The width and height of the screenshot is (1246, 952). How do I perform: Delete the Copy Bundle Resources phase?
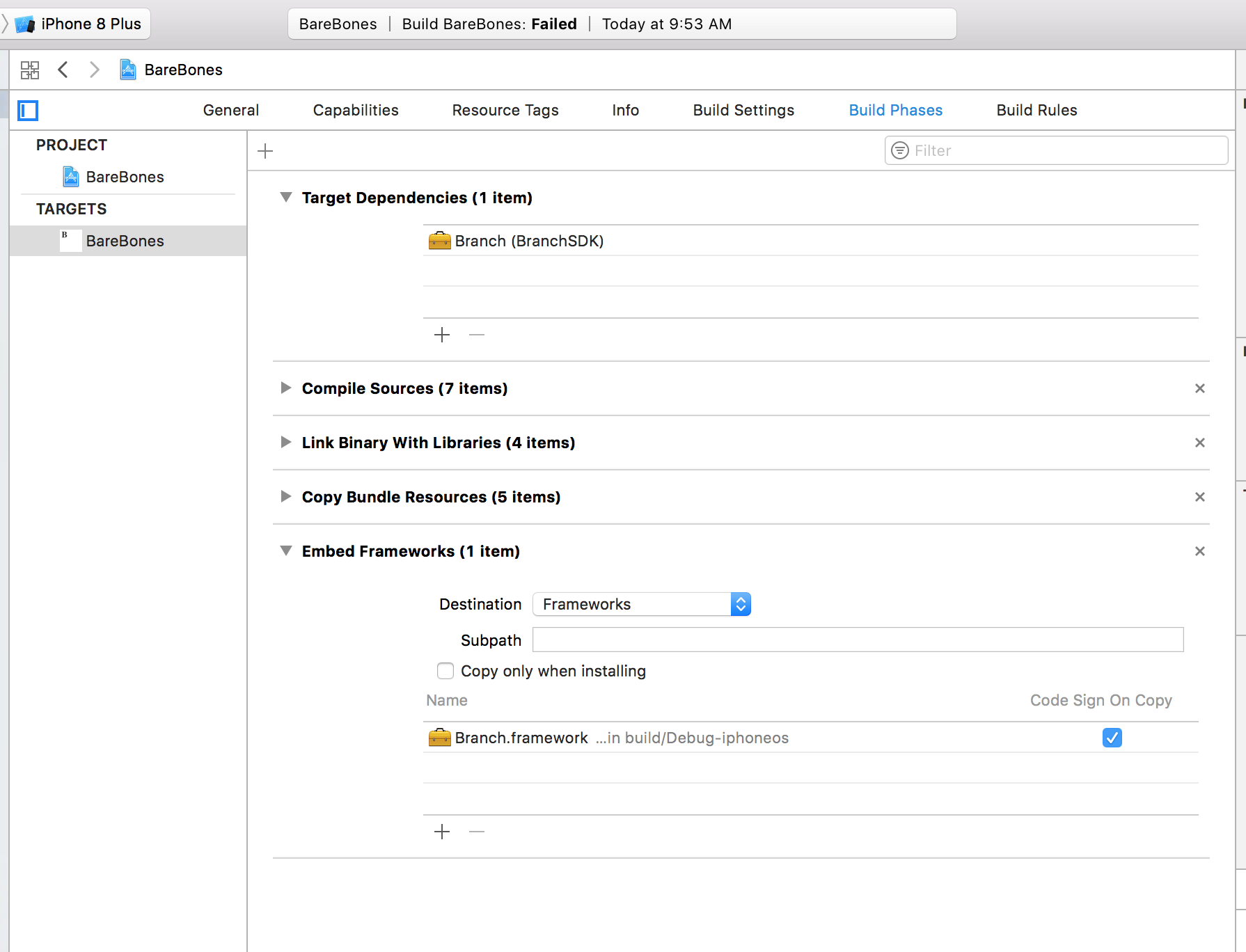(x=1200, y=497)
